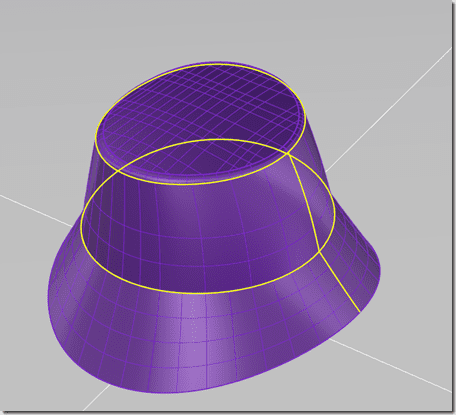Click the white axis line at lower right
Image resolution: width=456 pixels, height=415 pixels.
(x=390, y=364)
